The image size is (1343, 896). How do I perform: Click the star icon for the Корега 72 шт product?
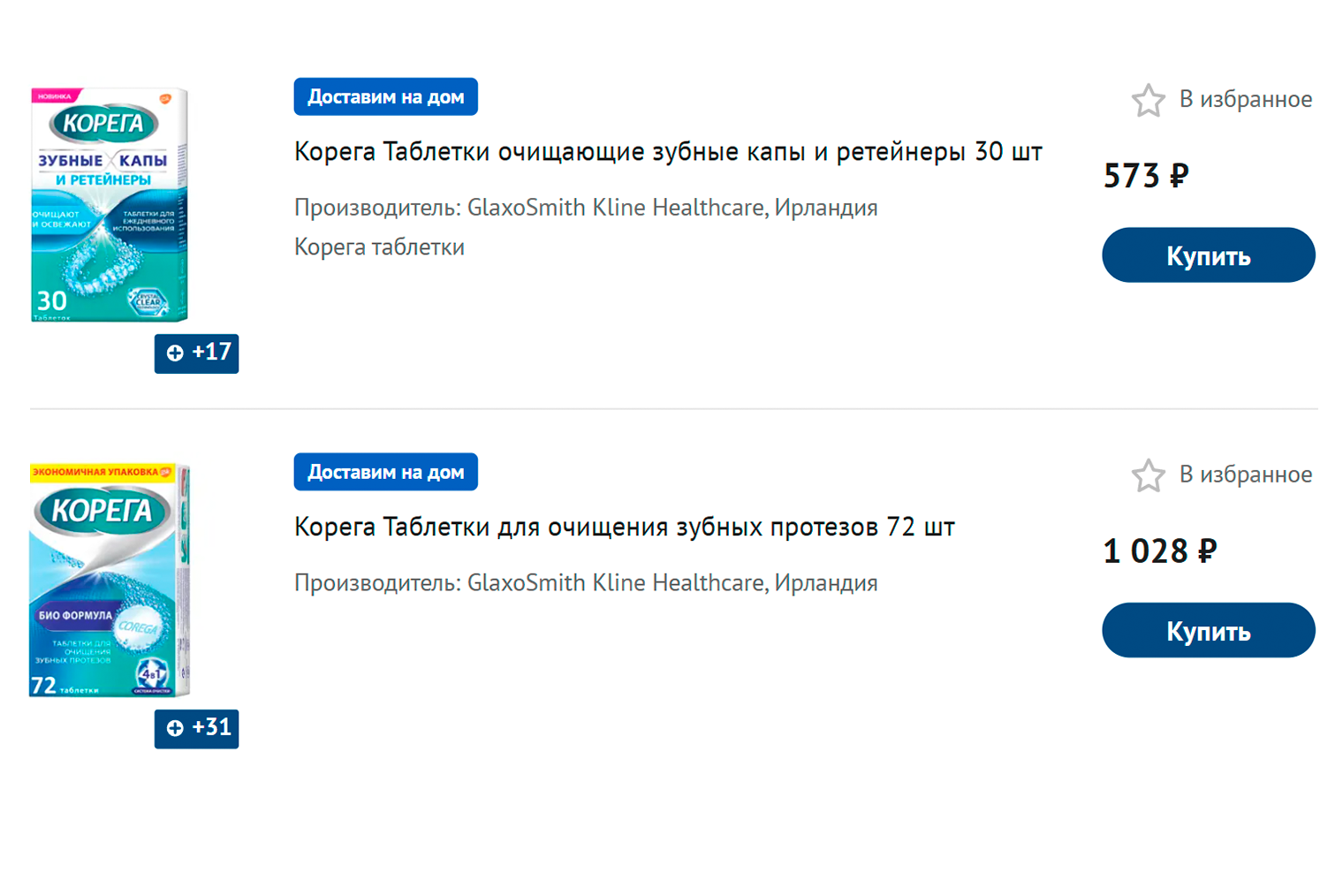pyautogui.click(x=1148, y=475)
